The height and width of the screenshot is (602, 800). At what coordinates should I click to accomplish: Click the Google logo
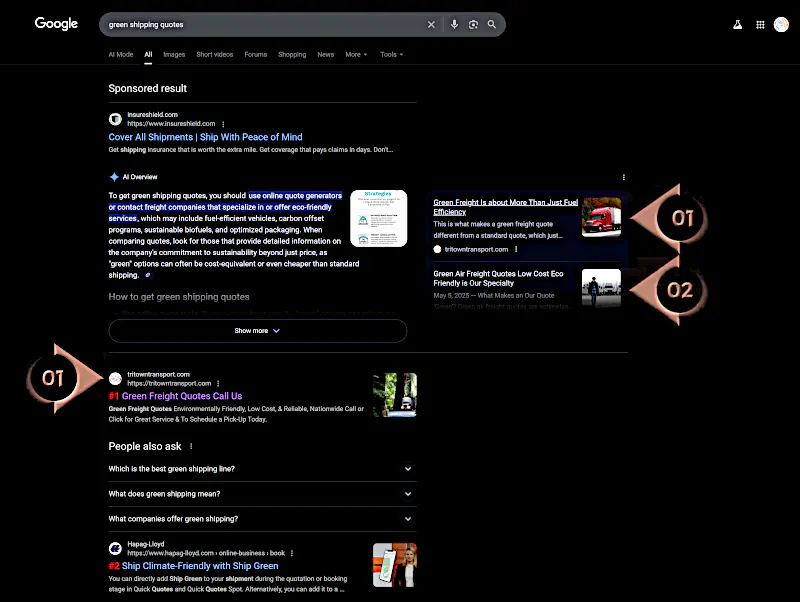[56, 24]
